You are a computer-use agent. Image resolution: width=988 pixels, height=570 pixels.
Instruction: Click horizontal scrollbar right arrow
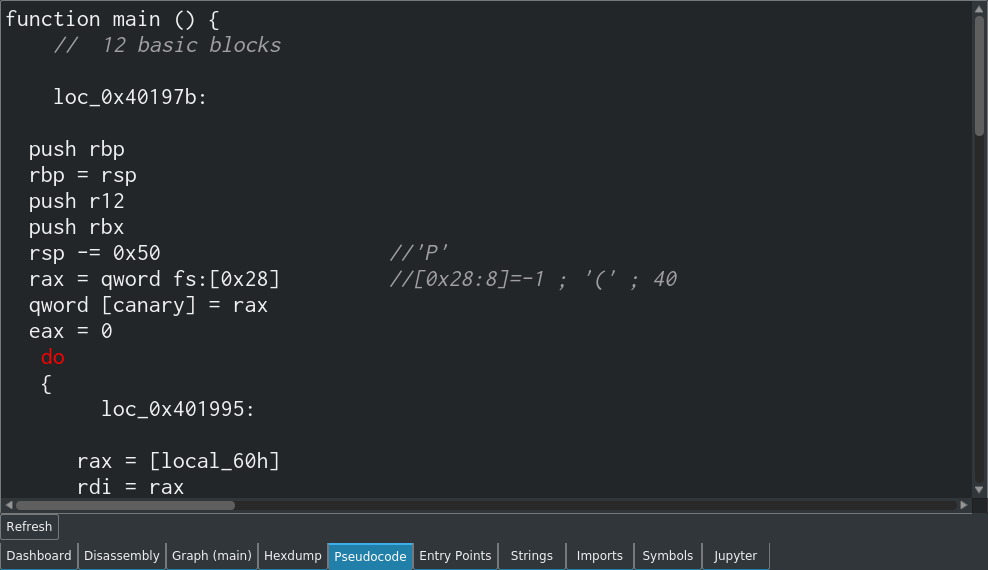pos(964,505)
